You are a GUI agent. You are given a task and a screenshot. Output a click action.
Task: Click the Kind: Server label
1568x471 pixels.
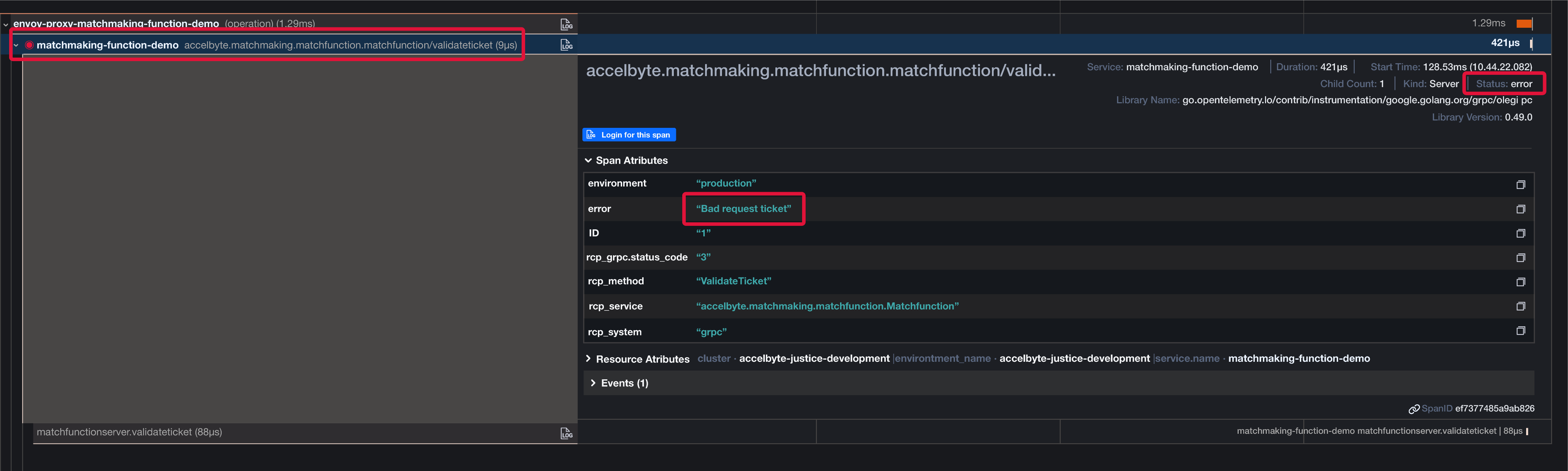click(1431, 84)
